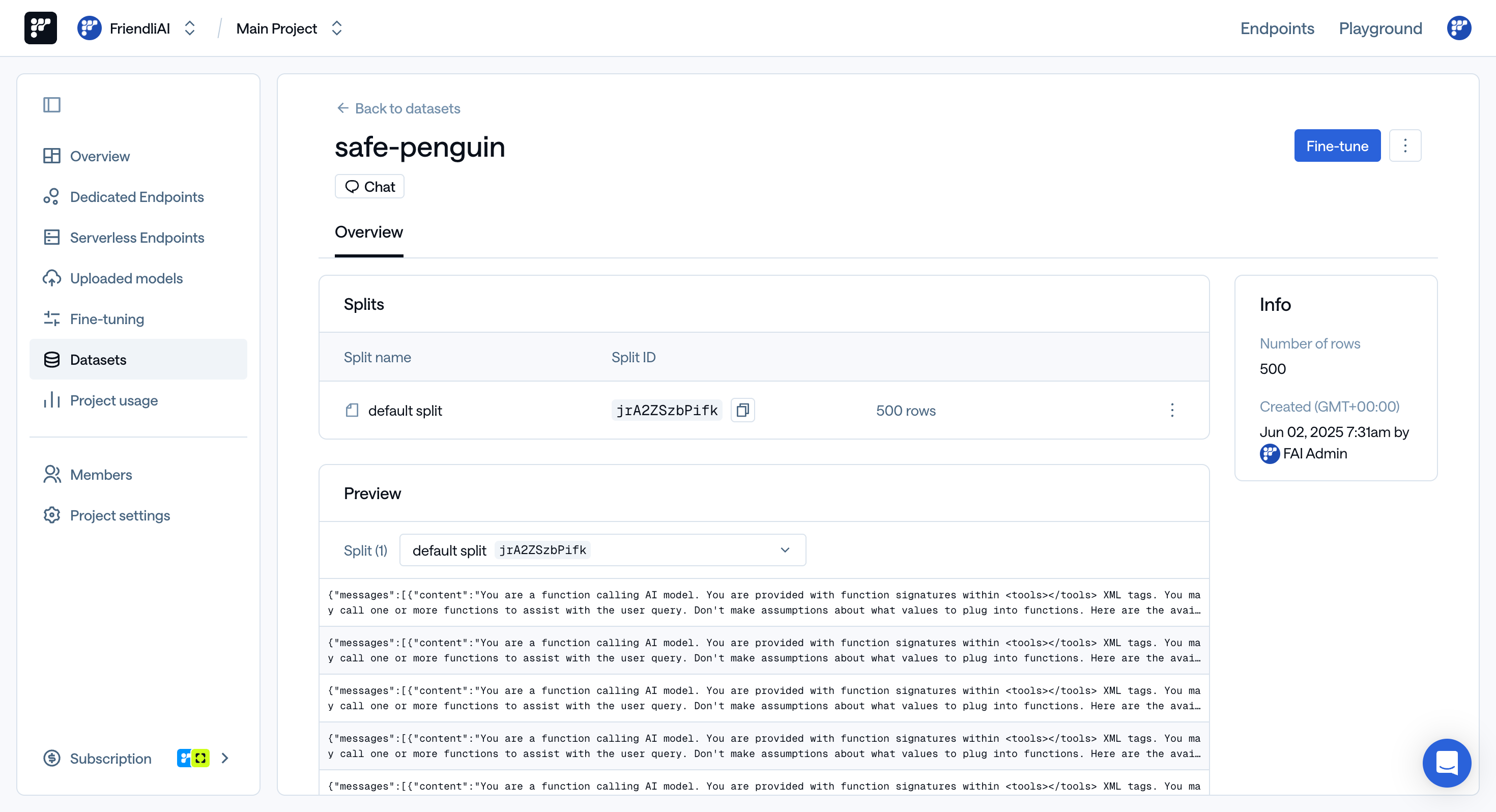Open the chat support widget
The image size is (1496, 812).
(x=1447, y=763)
